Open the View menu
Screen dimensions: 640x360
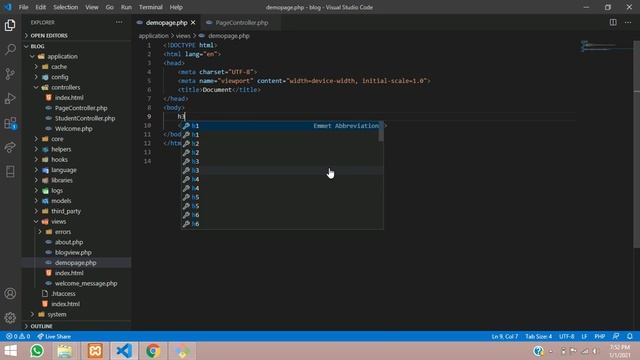point(92,7)
